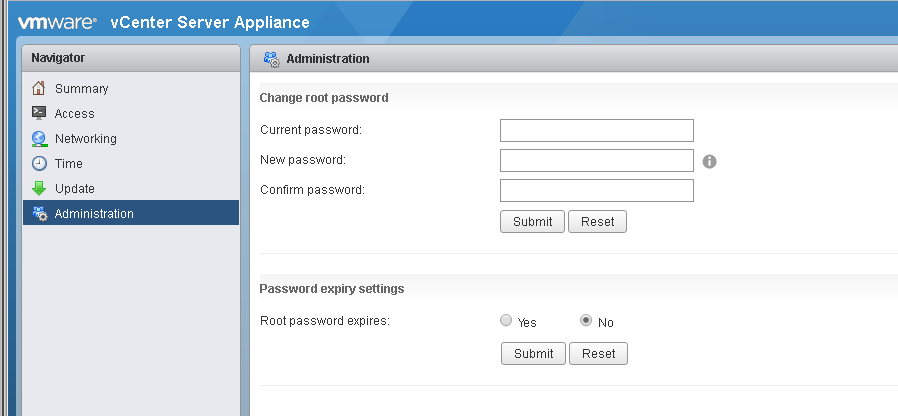The height and width of the screenshot is (416, 898).
Task: Submit the root password change
Action: click(533, 221)
